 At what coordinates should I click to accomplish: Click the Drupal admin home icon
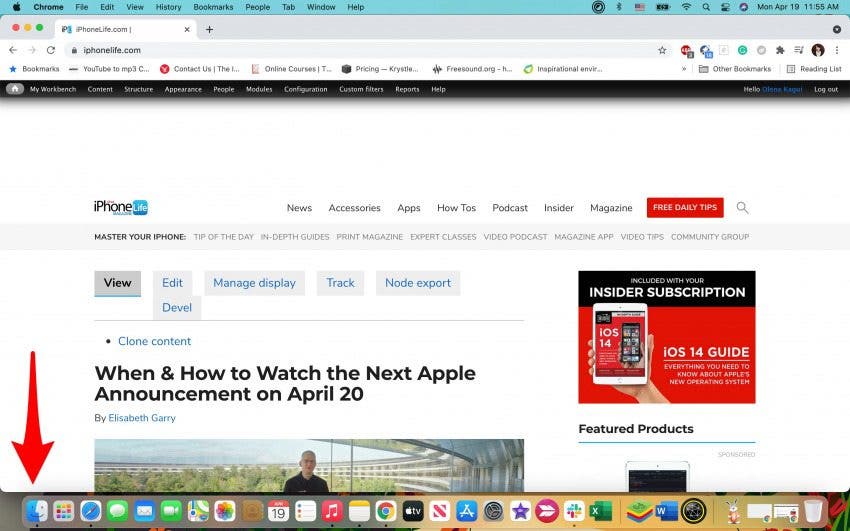(x=15, y=89)
